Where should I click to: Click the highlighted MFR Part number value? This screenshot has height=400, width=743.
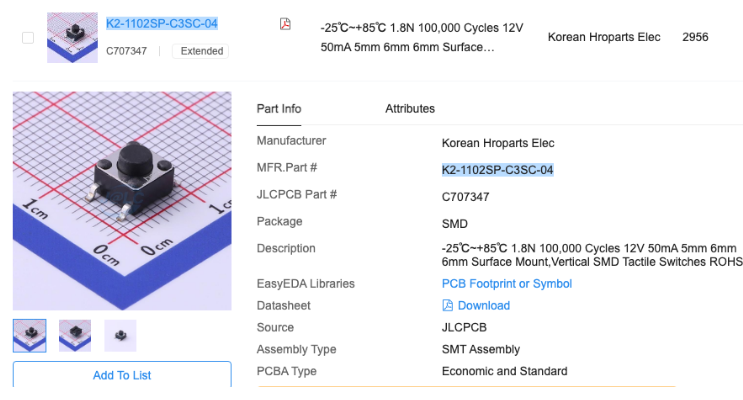click(x=498, y=170)
